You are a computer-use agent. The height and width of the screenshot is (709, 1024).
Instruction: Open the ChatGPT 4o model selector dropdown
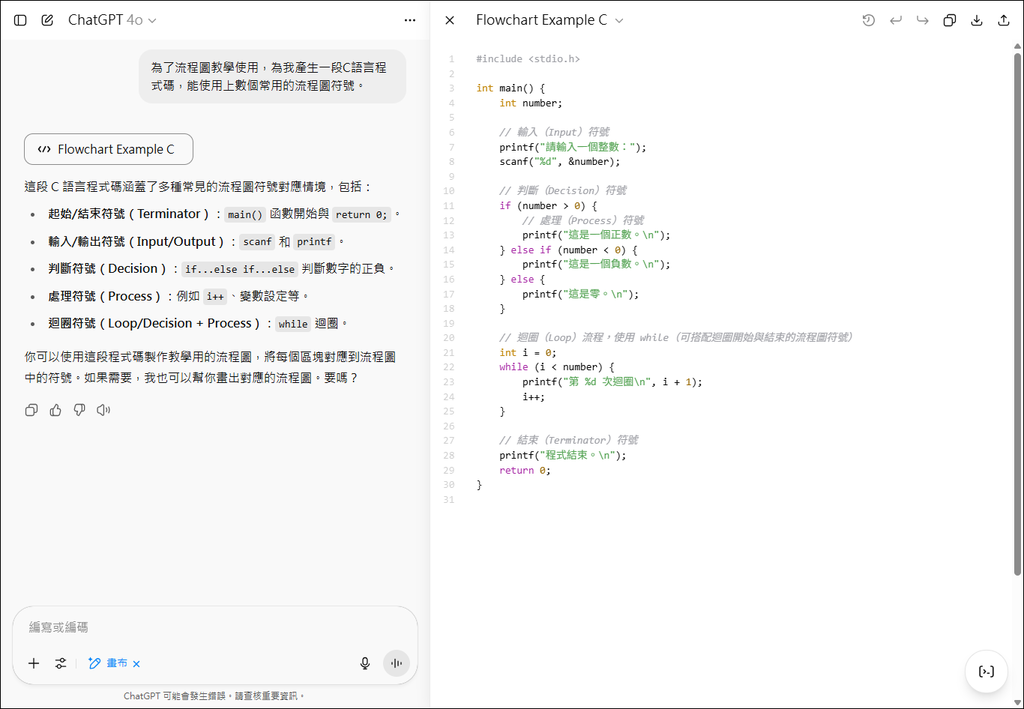coord(112,20)
